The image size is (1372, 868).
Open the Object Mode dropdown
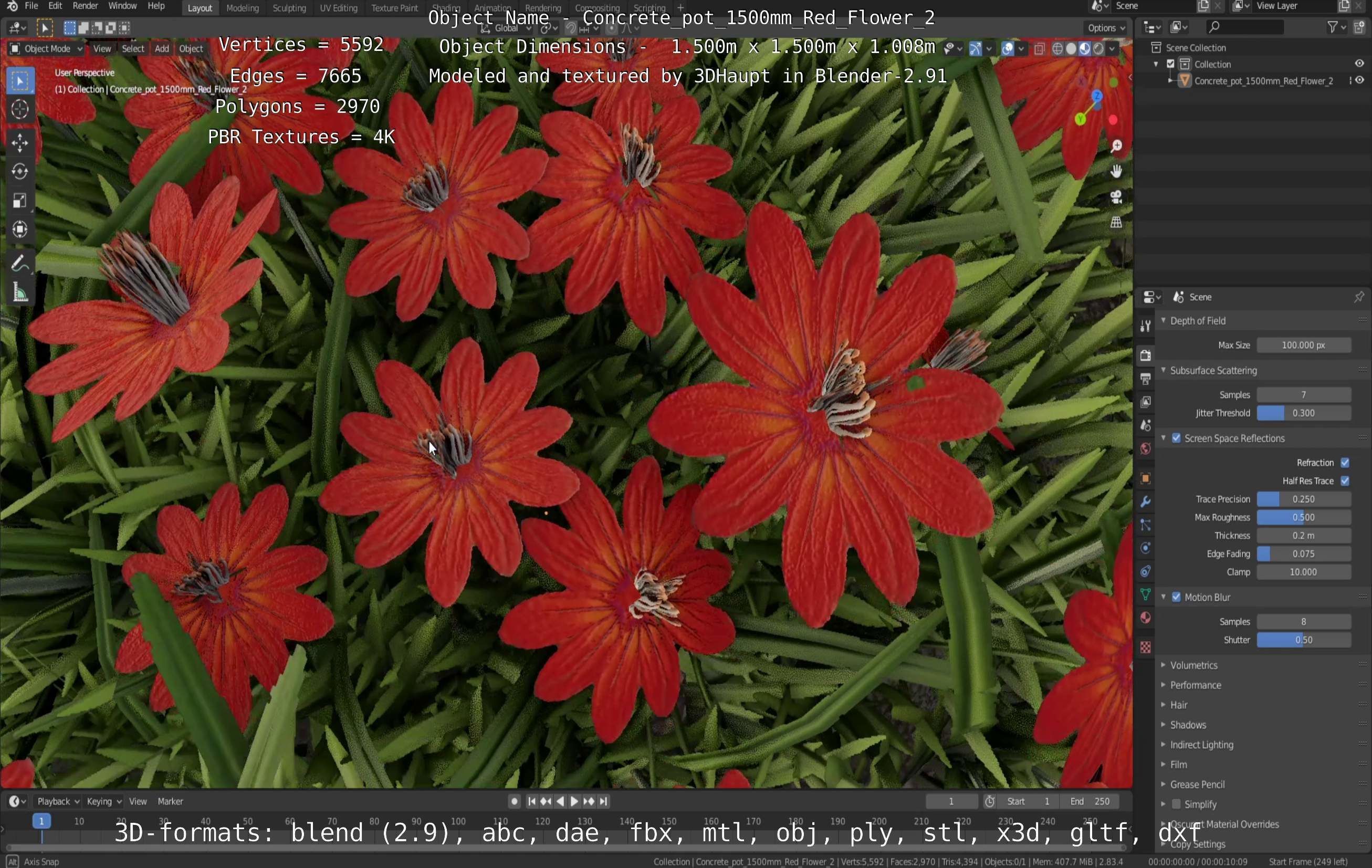coord(47,49)
